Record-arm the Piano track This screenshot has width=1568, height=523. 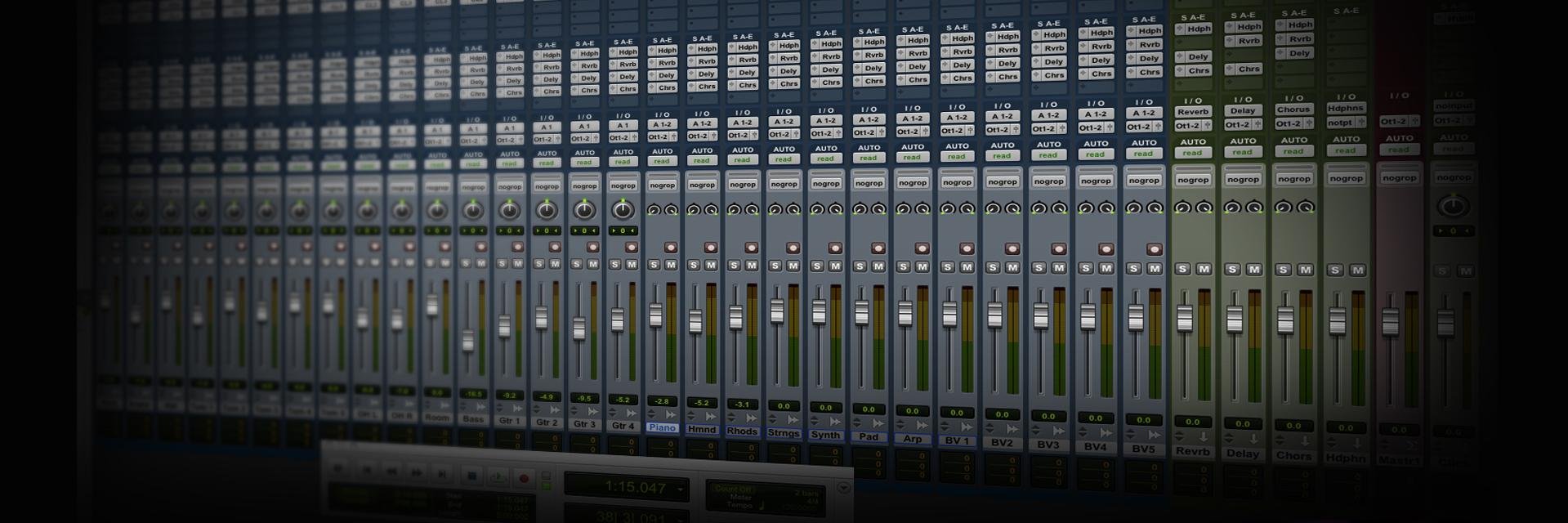coord(671,248)
